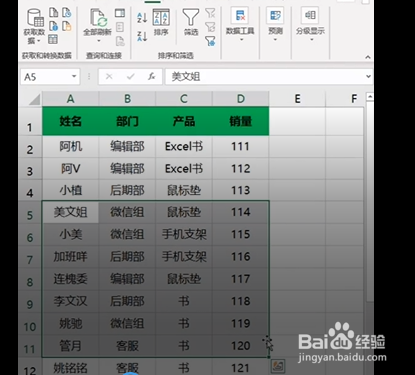Viewport: 415px width, 375px height.
Task: Click the From Table/Range icon
Action: click(x=53, y=39)
